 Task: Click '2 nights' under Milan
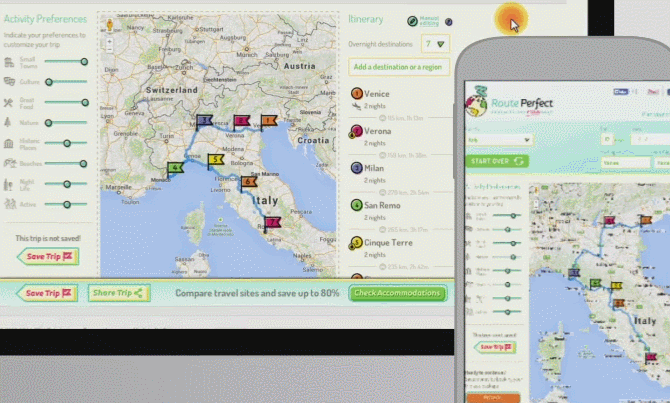375,180
